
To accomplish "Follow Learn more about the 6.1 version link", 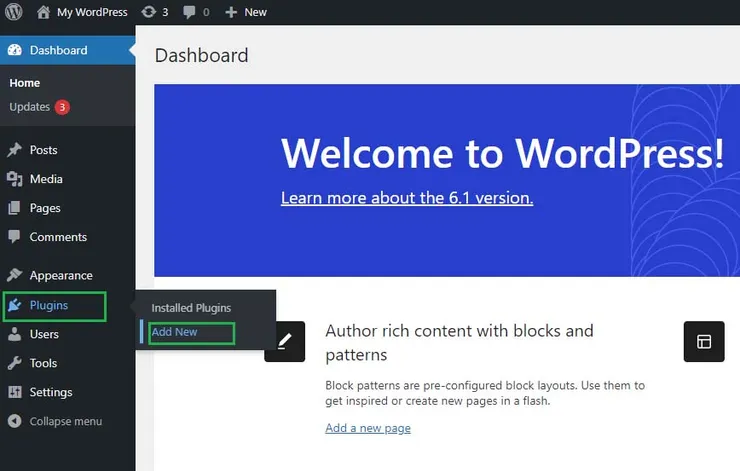I will (x=407, y=198).
